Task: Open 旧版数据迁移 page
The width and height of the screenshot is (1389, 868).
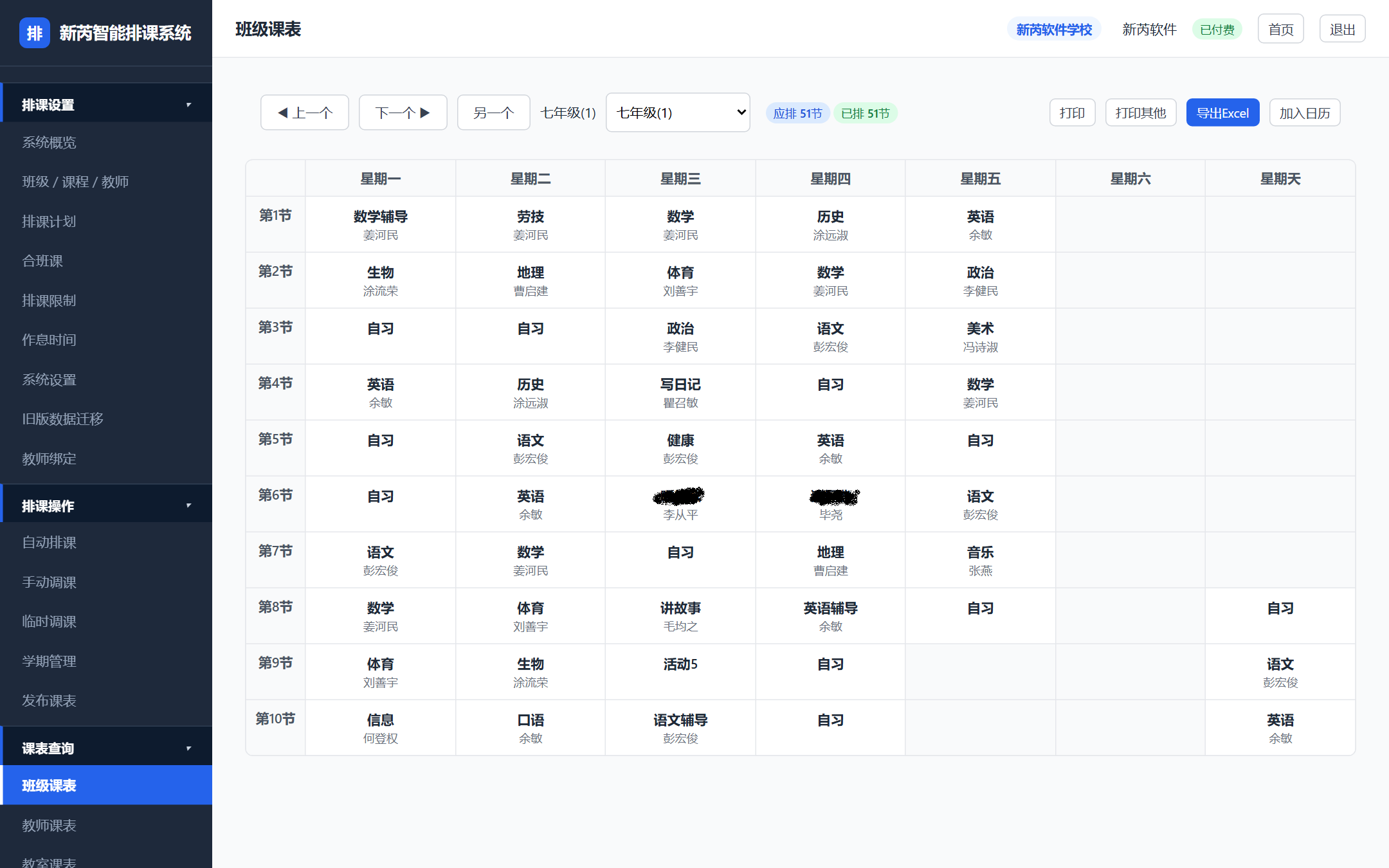Action: (x=106, y=419)
